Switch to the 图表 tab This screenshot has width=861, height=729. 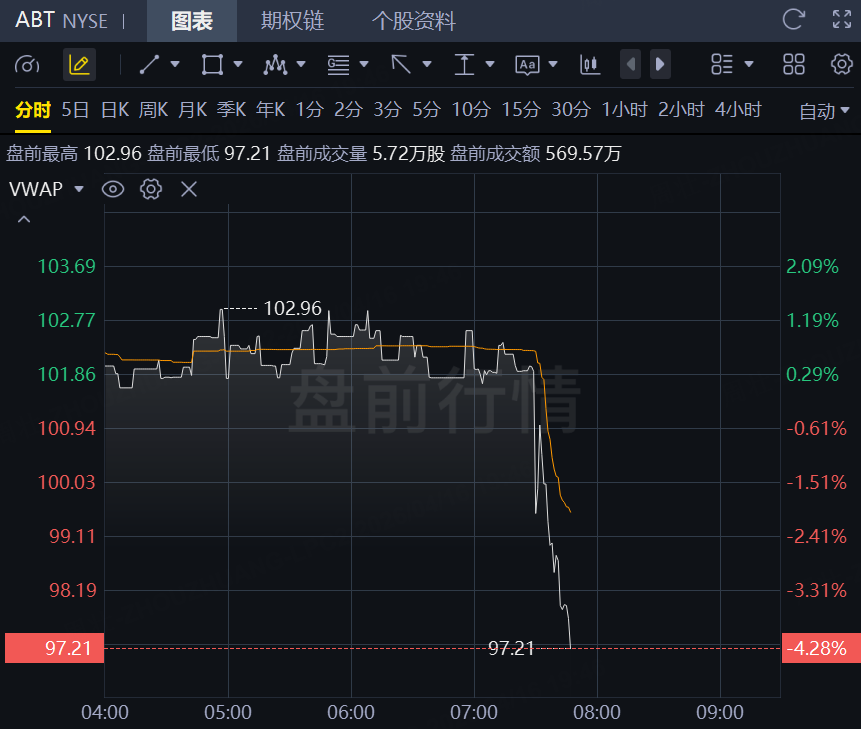[x=192, y=21]
